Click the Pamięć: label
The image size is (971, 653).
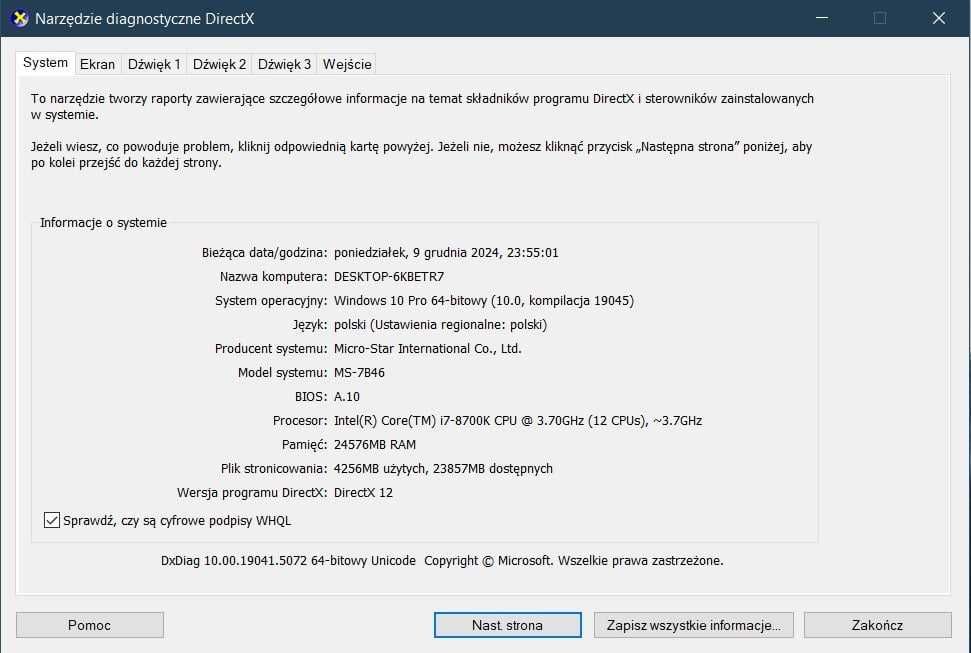pos(304,445)
